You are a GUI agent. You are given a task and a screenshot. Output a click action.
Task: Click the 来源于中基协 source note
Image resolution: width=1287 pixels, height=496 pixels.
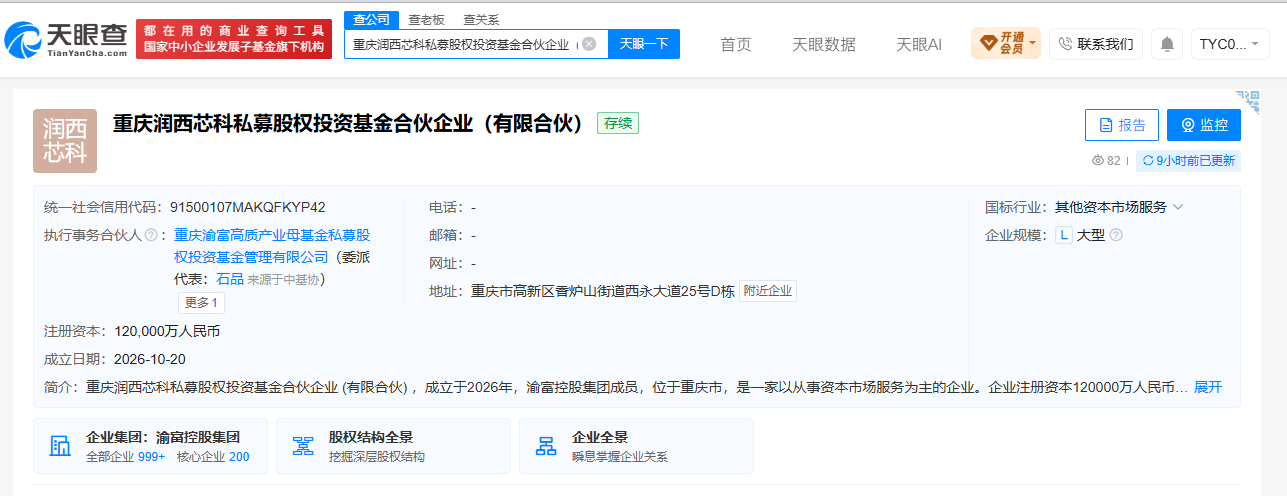pos(284,279)
